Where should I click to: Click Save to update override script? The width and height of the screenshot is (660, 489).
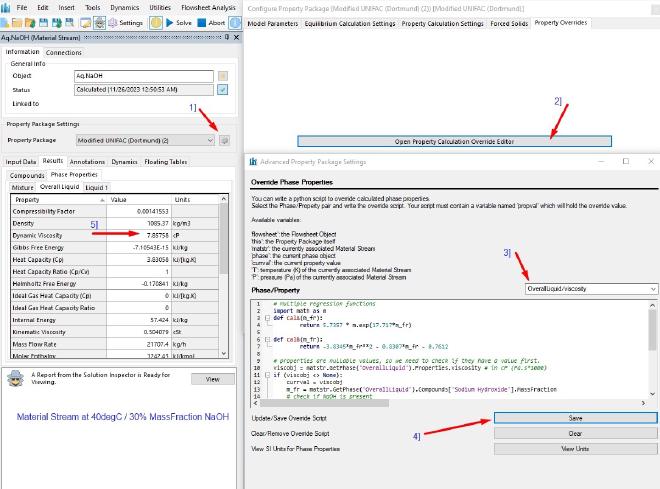coord(575,418)
